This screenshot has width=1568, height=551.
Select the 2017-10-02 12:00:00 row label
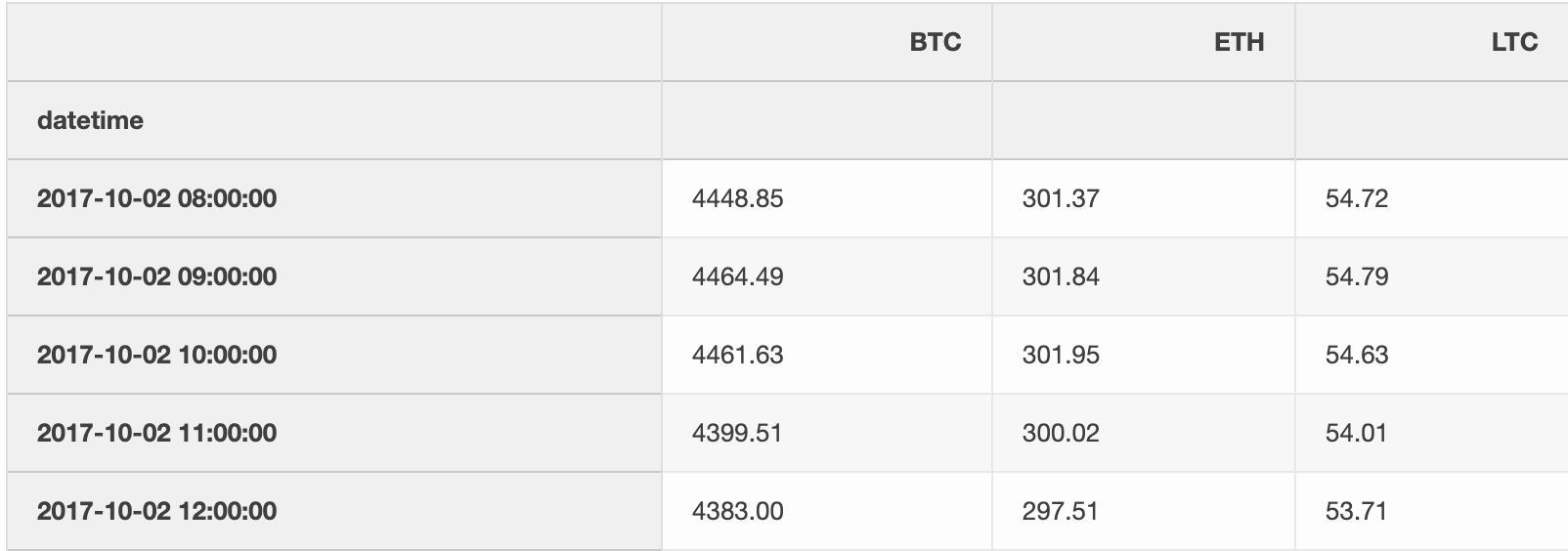tap(156, 511)
